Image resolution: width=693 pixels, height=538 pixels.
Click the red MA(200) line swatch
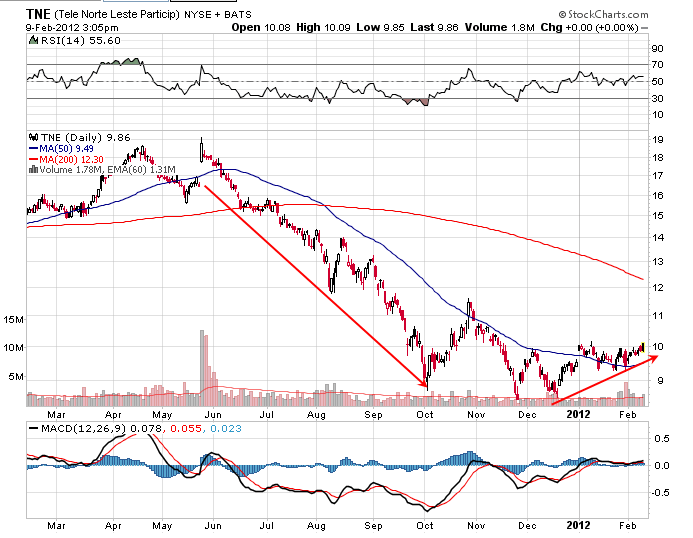[34, 159]
